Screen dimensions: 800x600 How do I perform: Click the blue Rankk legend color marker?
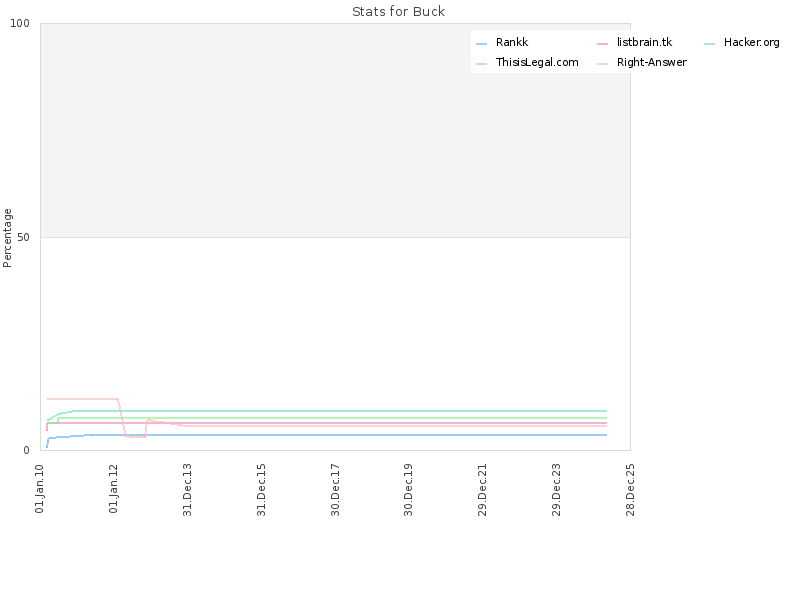pos(481,44)
